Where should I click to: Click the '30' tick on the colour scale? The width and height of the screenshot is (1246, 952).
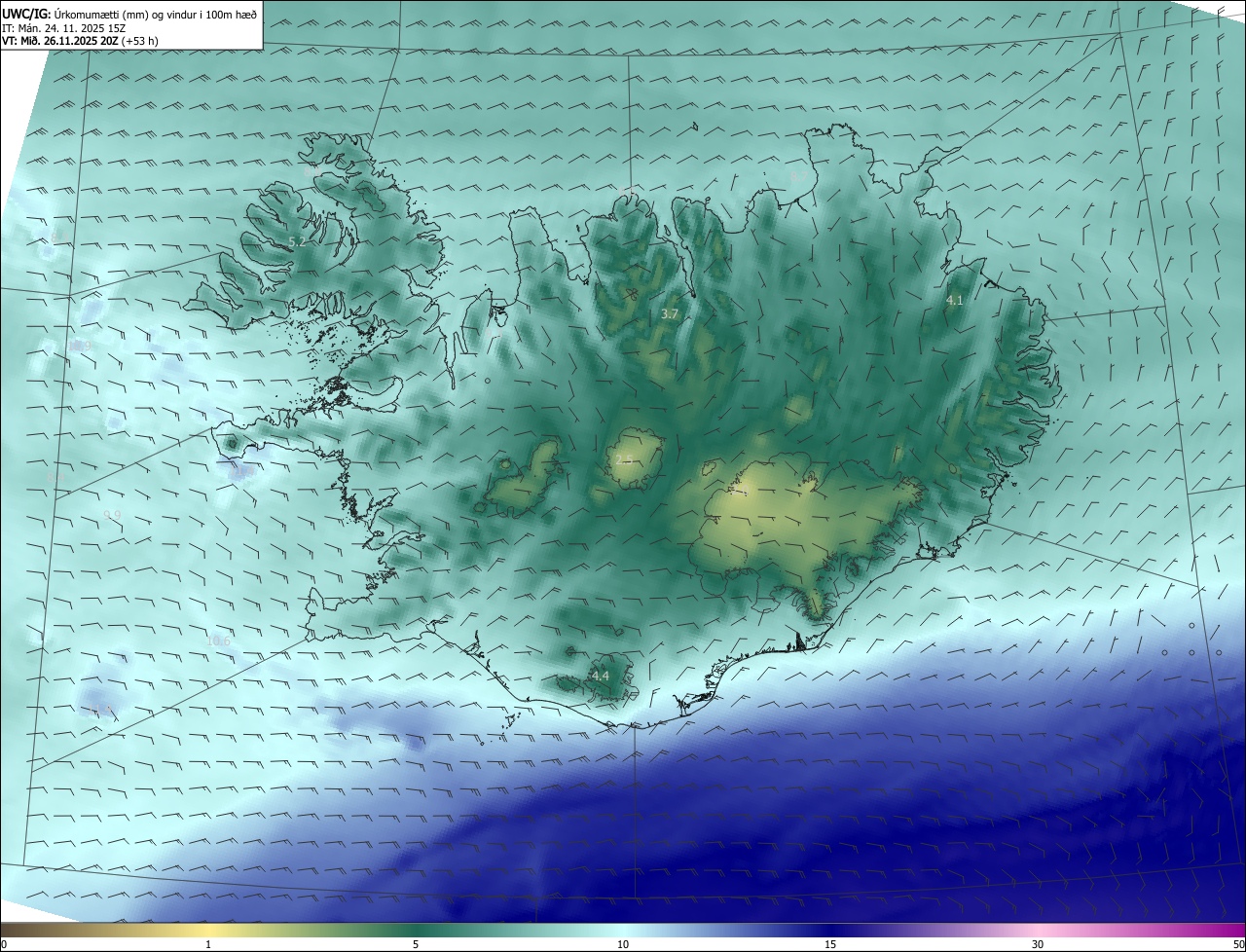point(1038,944)
